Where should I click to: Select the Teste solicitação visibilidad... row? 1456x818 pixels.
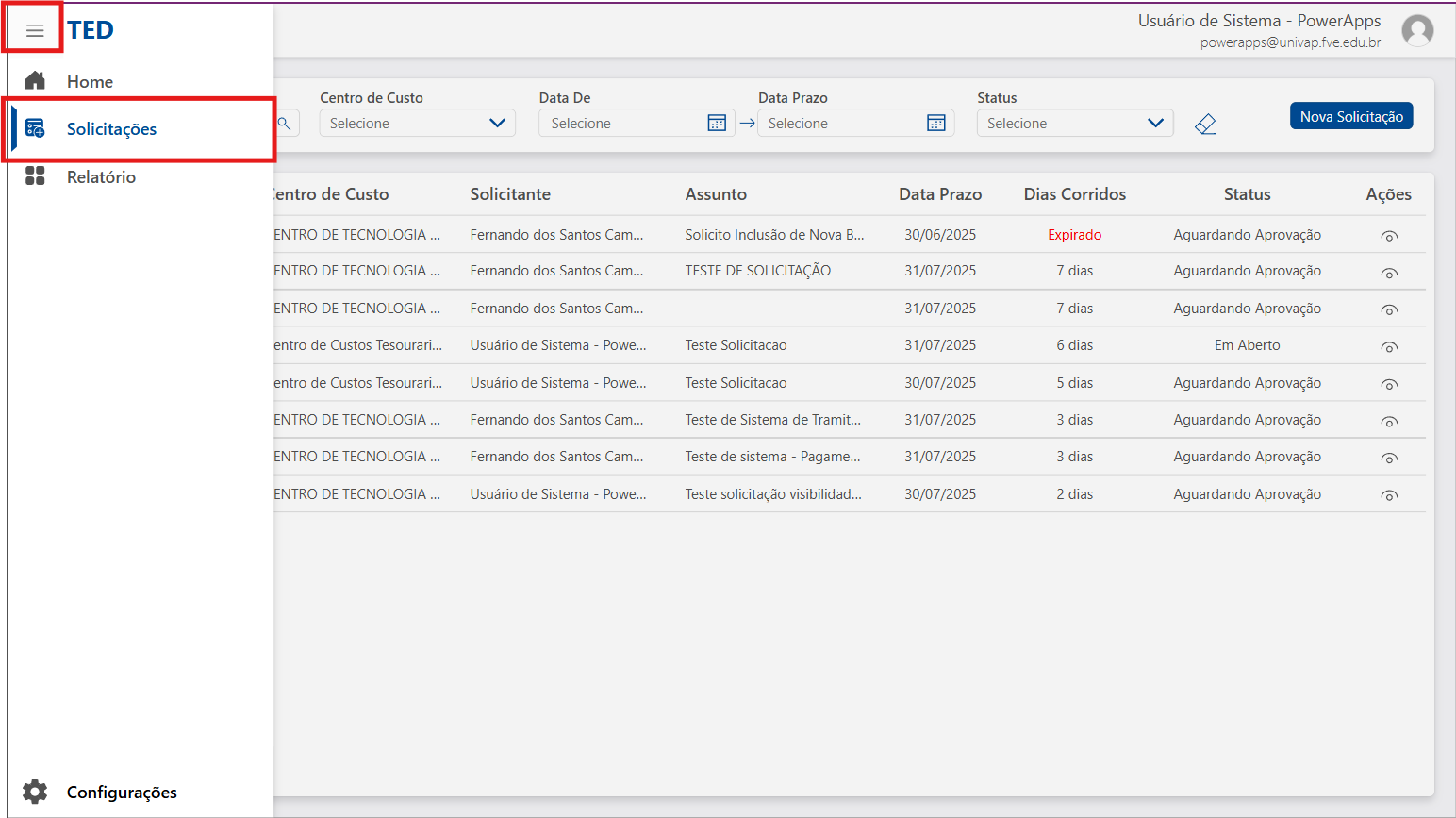tap(772, 494)
